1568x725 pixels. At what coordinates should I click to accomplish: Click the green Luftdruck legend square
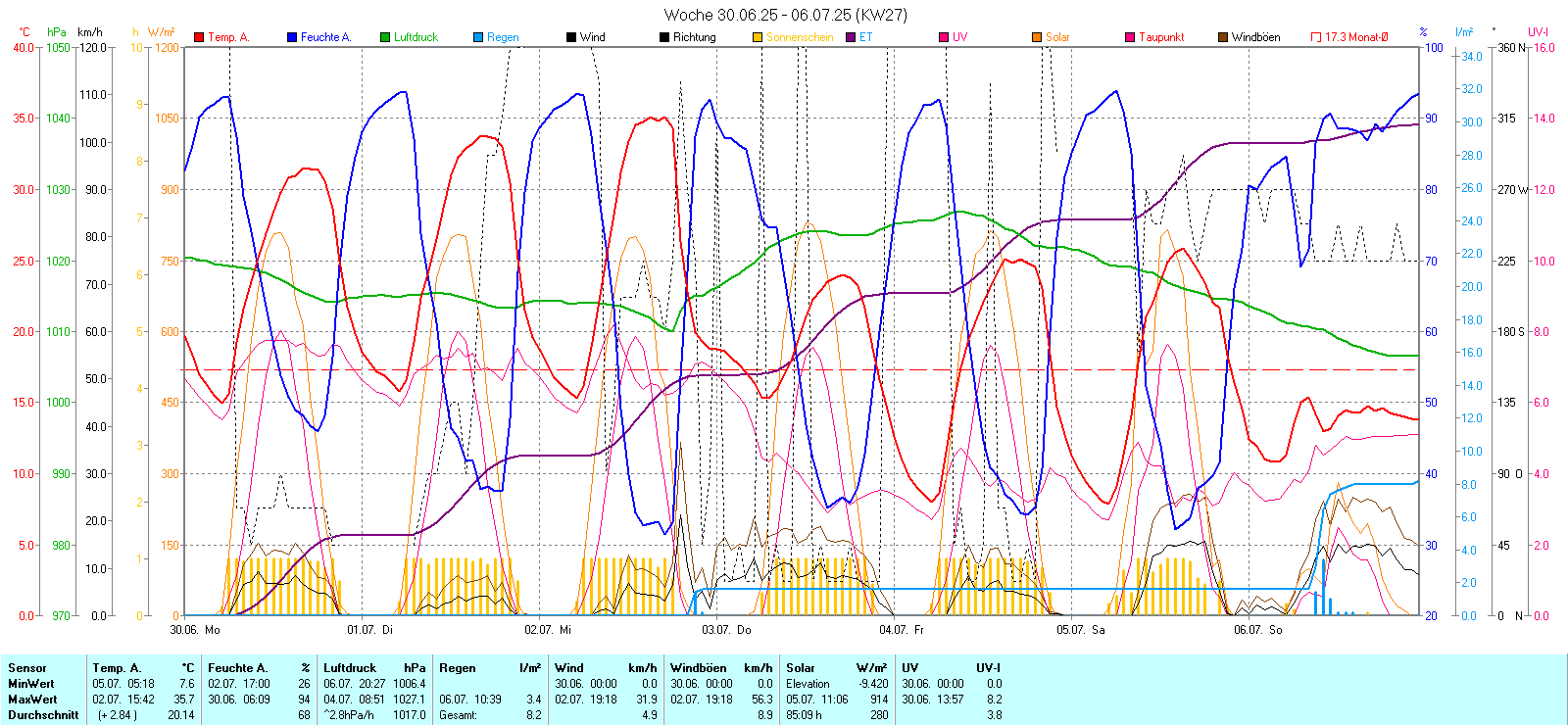click(385, 37)
